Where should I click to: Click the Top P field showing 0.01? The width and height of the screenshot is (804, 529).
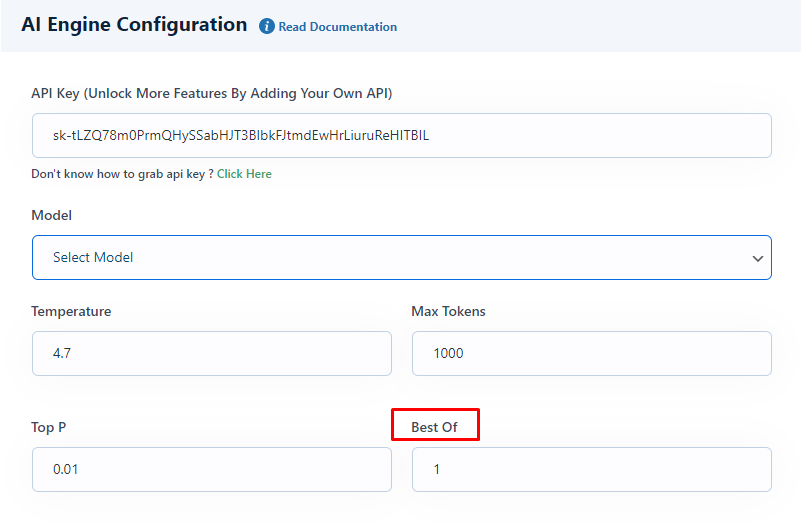[x=212, y=469]
